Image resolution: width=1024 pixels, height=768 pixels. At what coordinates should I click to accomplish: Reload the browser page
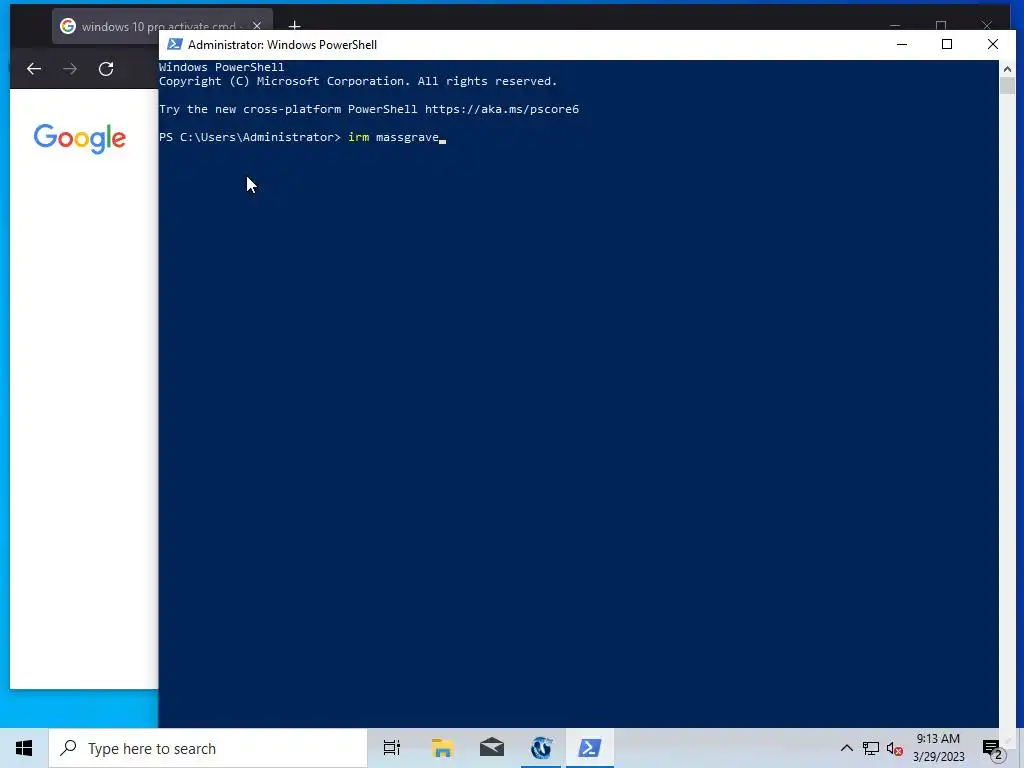pos(106,69)
